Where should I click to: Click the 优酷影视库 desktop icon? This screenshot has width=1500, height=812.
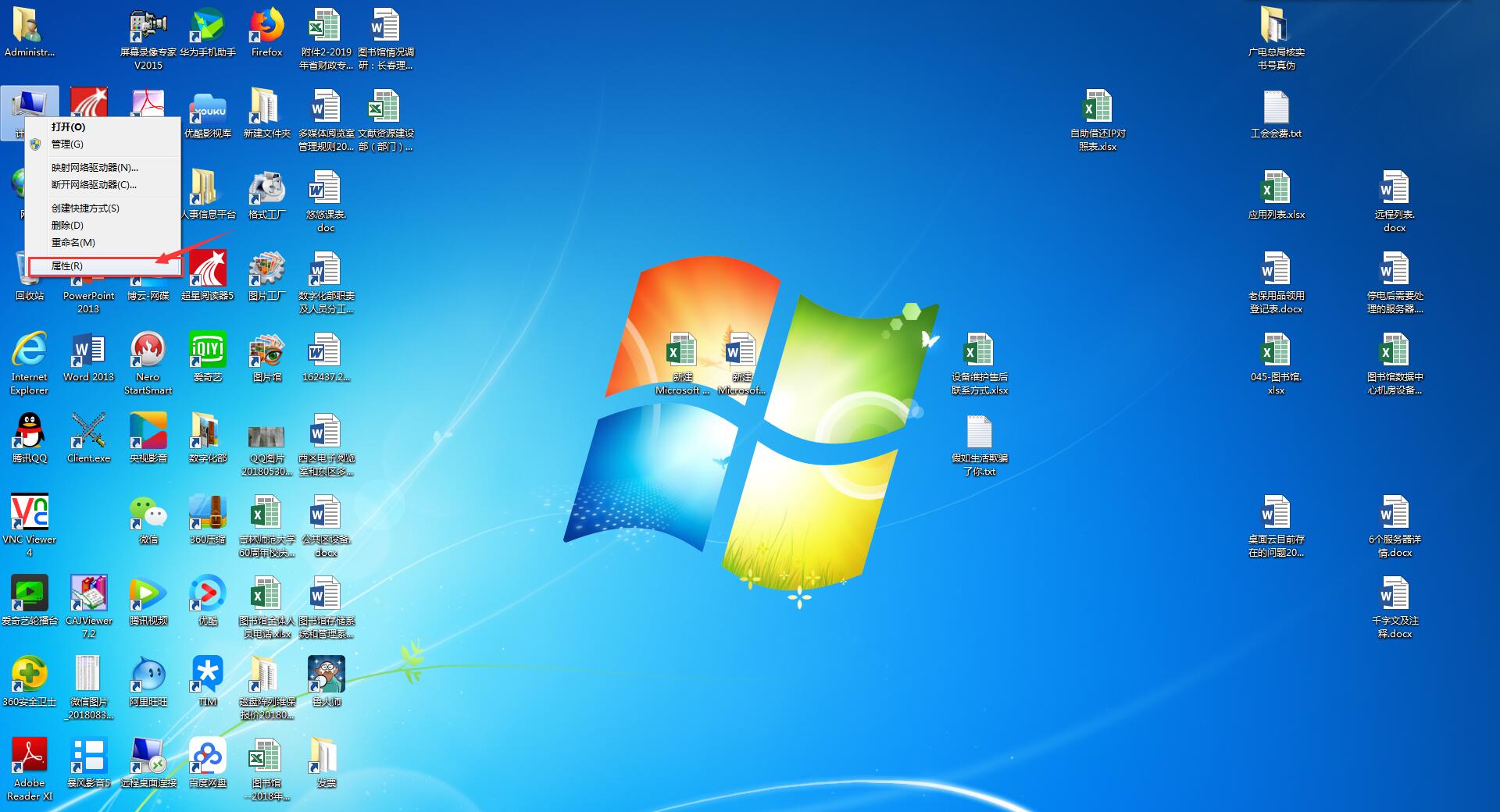tap(208, 114)
